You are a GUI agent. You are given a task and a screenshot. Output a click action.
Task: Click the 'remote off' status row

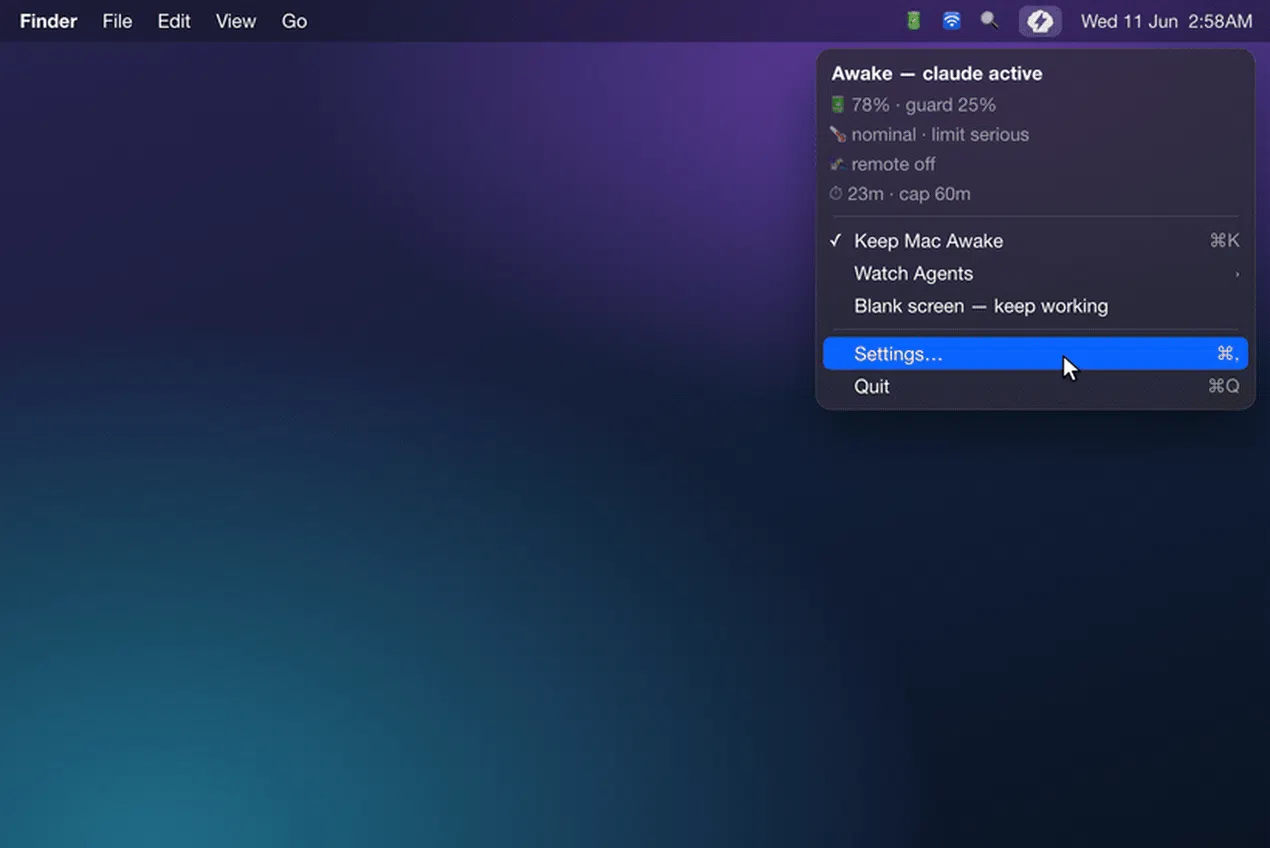coord(882,164)
